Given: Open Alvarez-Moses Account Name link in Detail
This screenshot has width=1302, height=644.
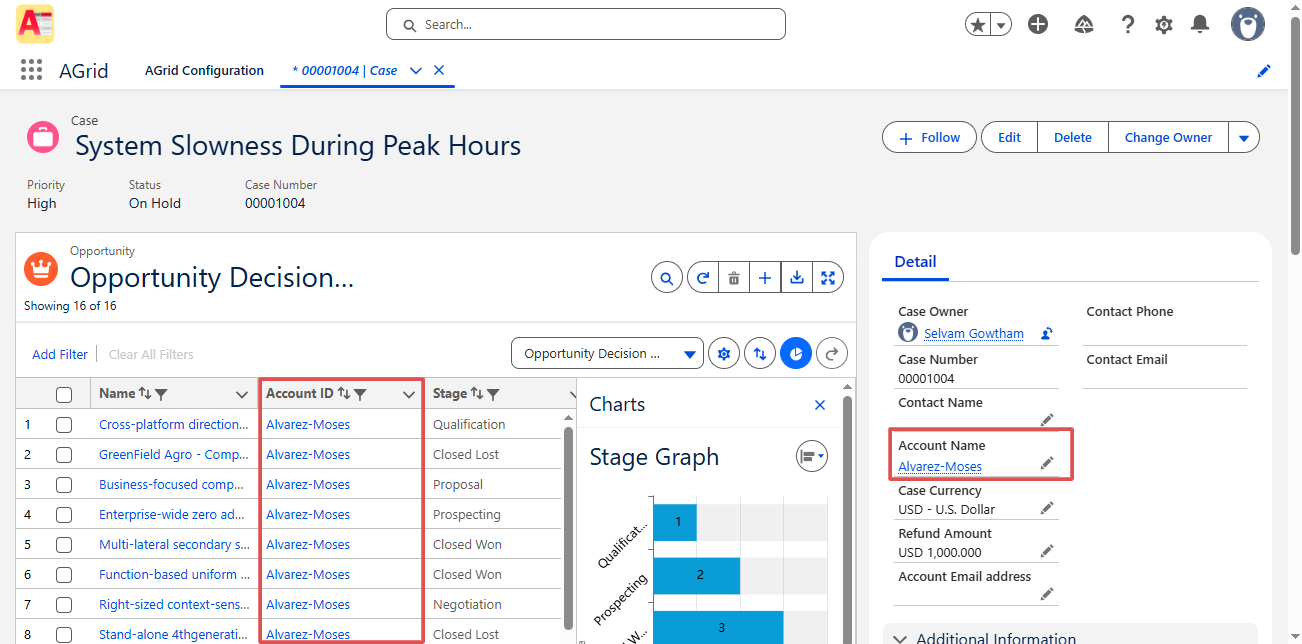Looking at the screenshot, I should click(940, 467).
